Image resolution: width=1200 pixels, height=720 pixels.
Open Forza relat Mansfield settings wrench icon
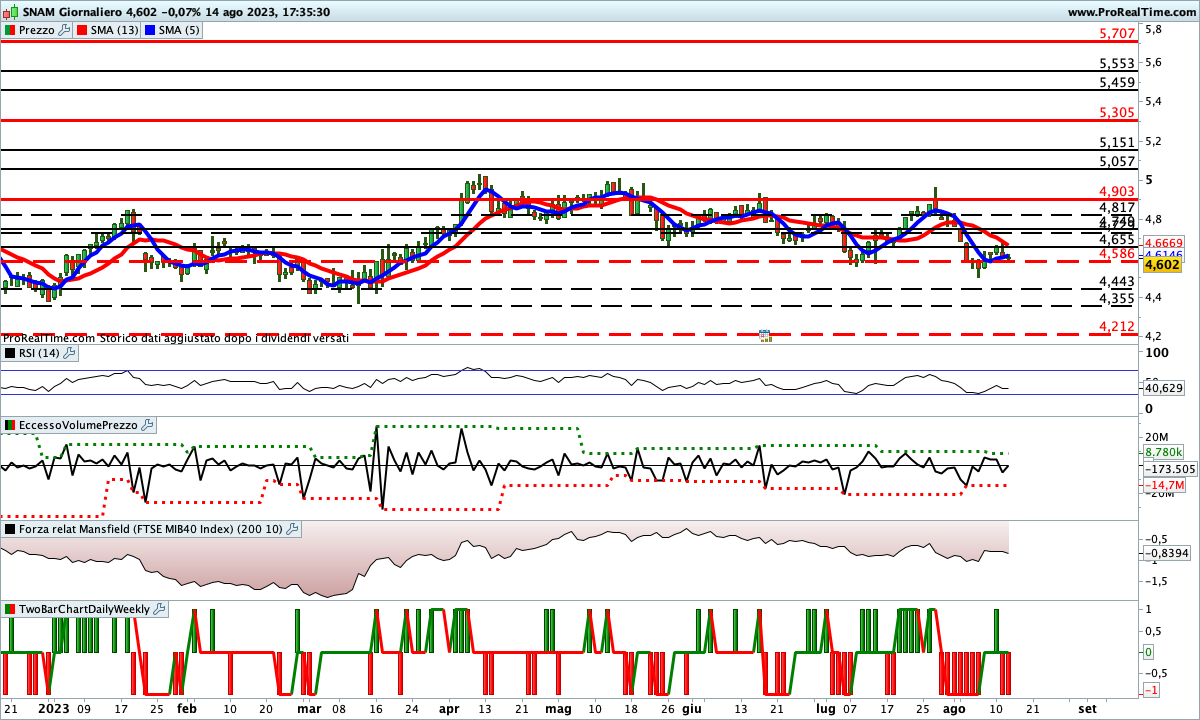[x=292, y=529]
